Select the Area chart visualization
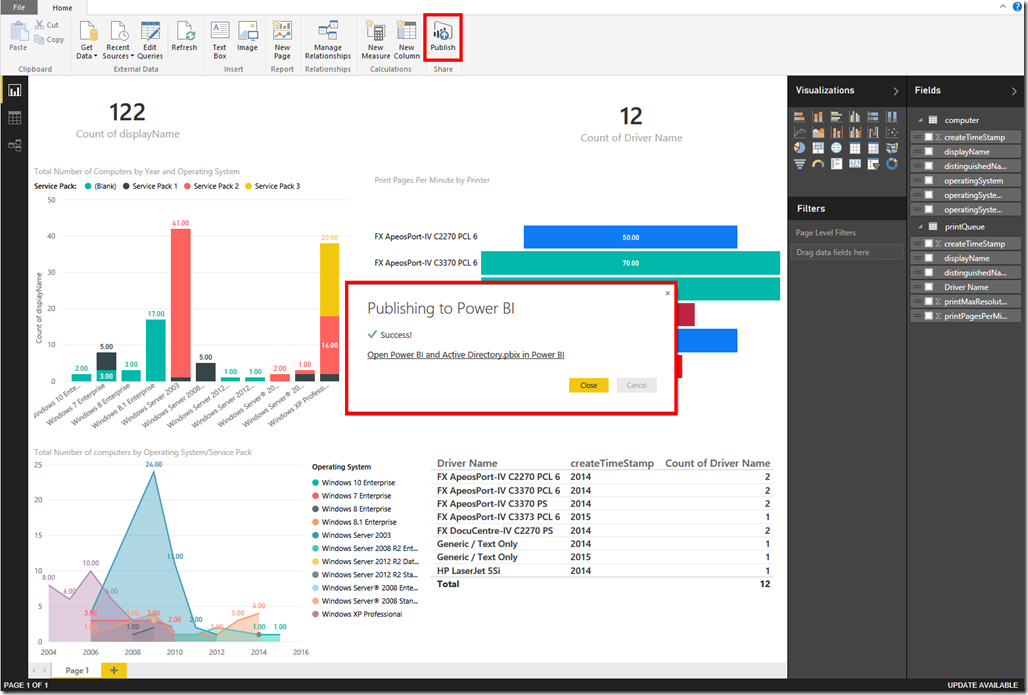This screenshot has height=695, width=1028. [818, 132]
